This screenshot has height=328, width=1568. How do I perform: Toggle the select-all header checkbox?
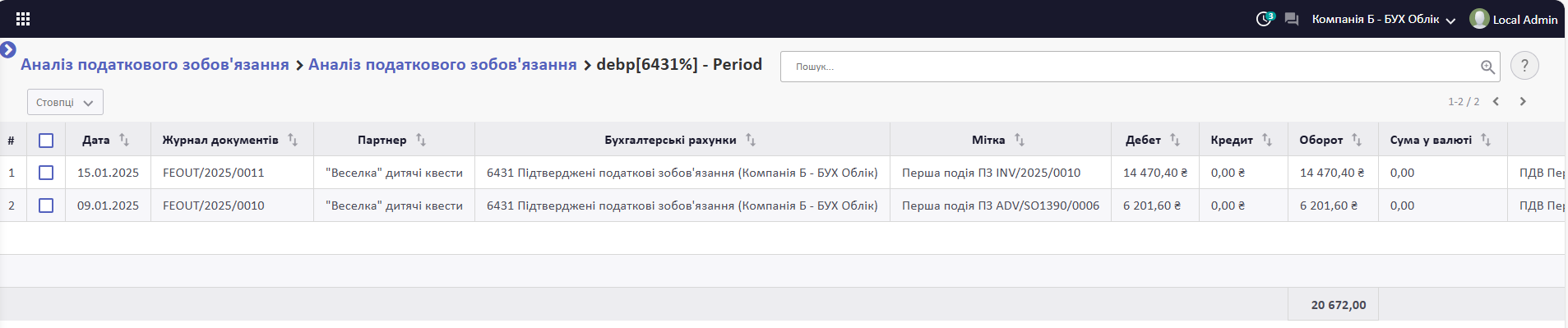click(x=46, y=141)
